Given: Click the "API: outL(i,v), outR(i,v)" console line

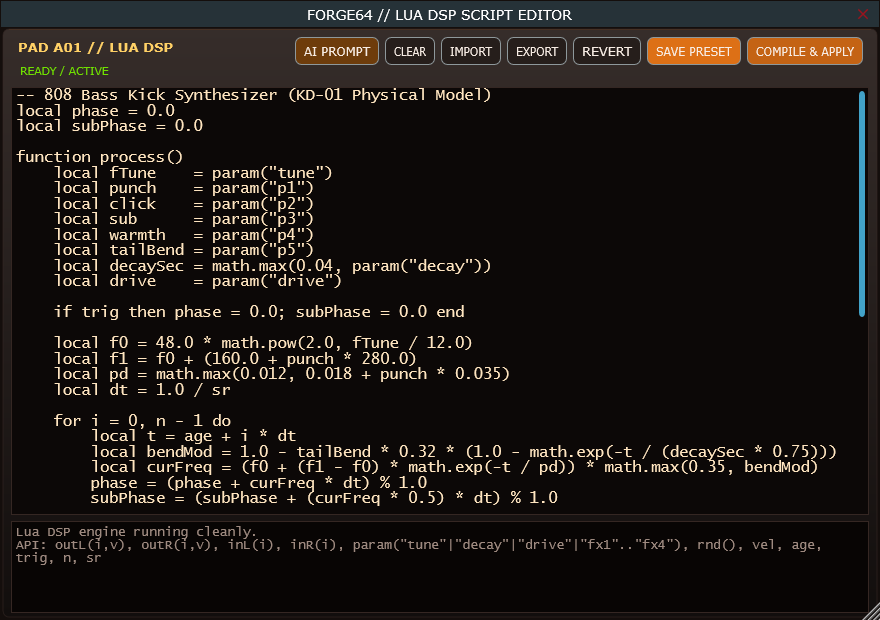Looking at the screenshot, I should pyautogui.click(x=419, y=545).
